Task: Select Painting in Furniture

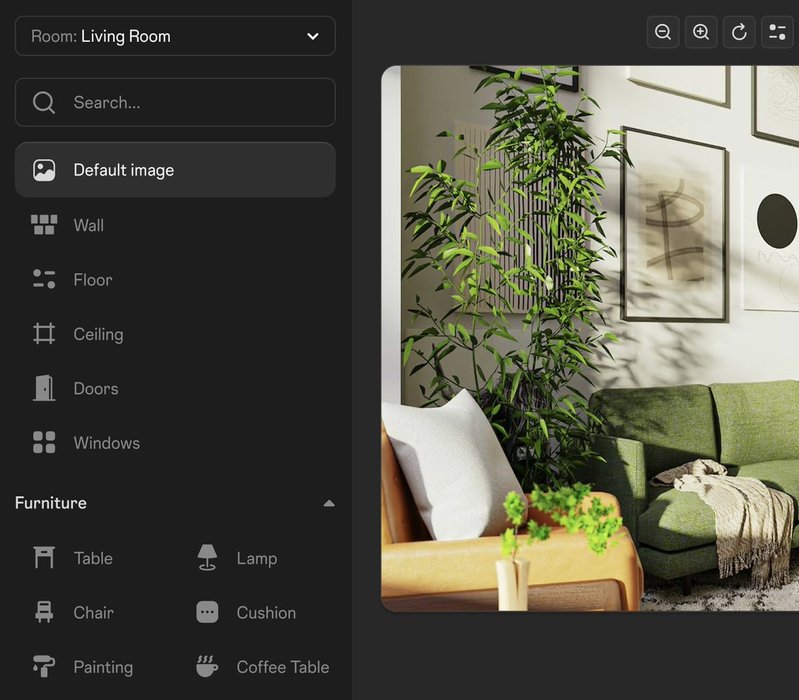Action: tap(83, 667)
